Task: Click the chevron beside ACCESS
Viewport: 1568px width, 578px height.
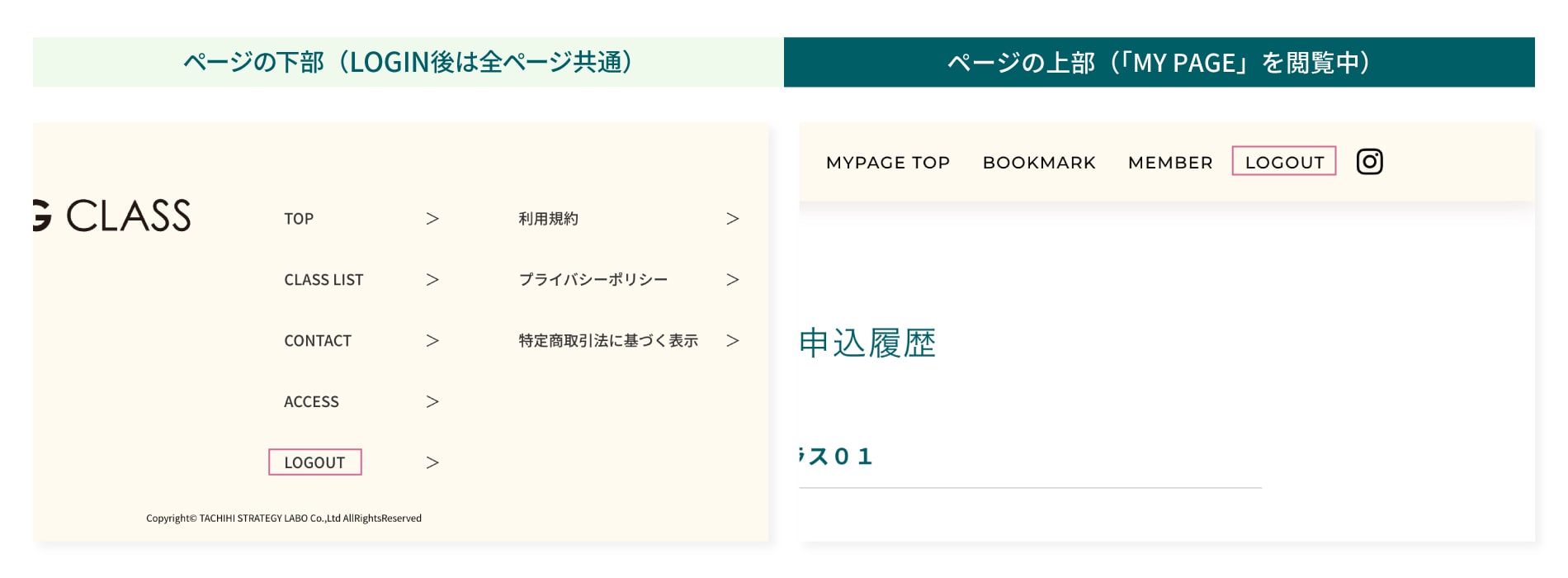Action: point(432,402)
